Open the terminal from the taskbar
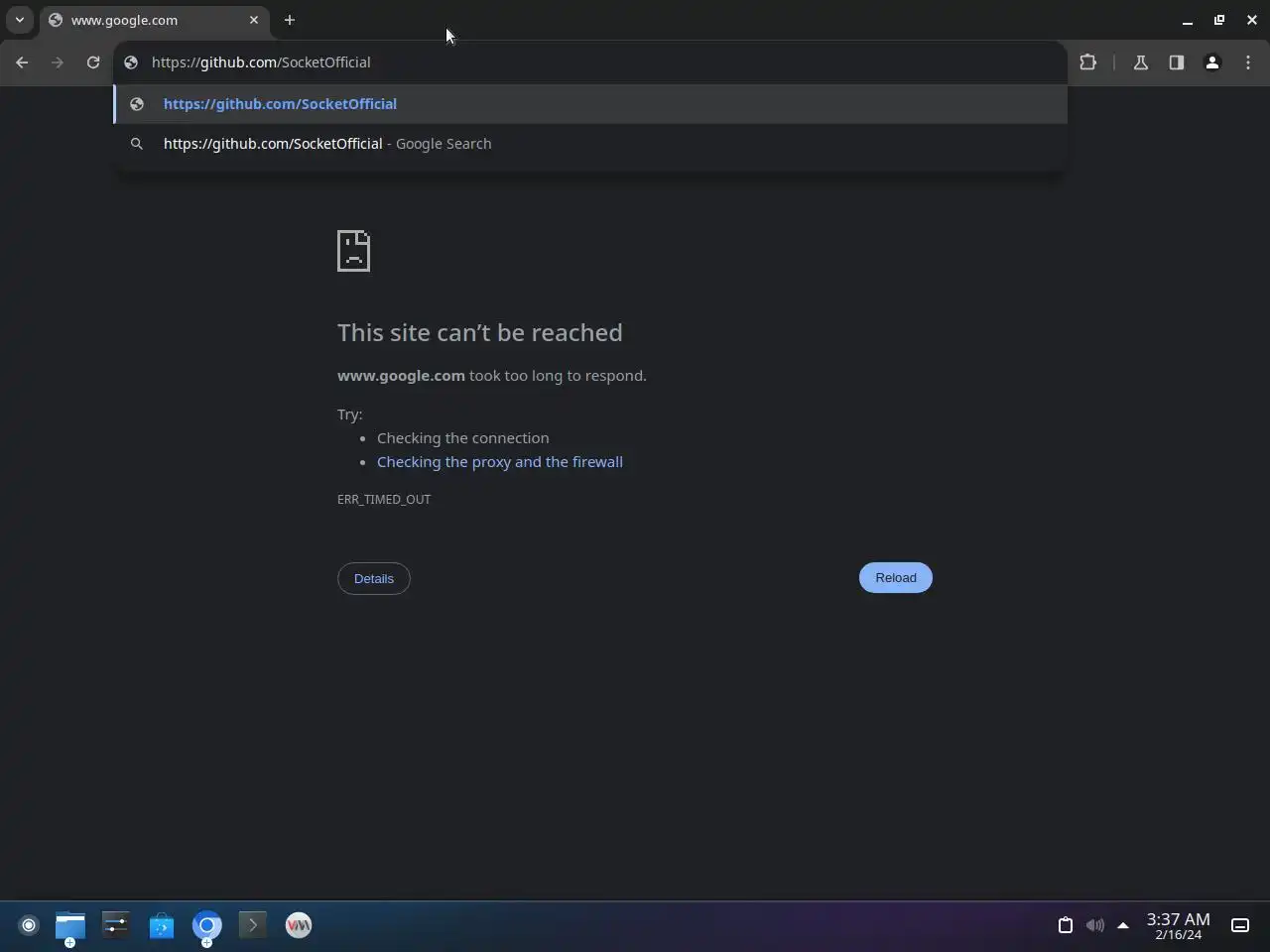This screenshot has height=952, width=1270. coord(253,926)
